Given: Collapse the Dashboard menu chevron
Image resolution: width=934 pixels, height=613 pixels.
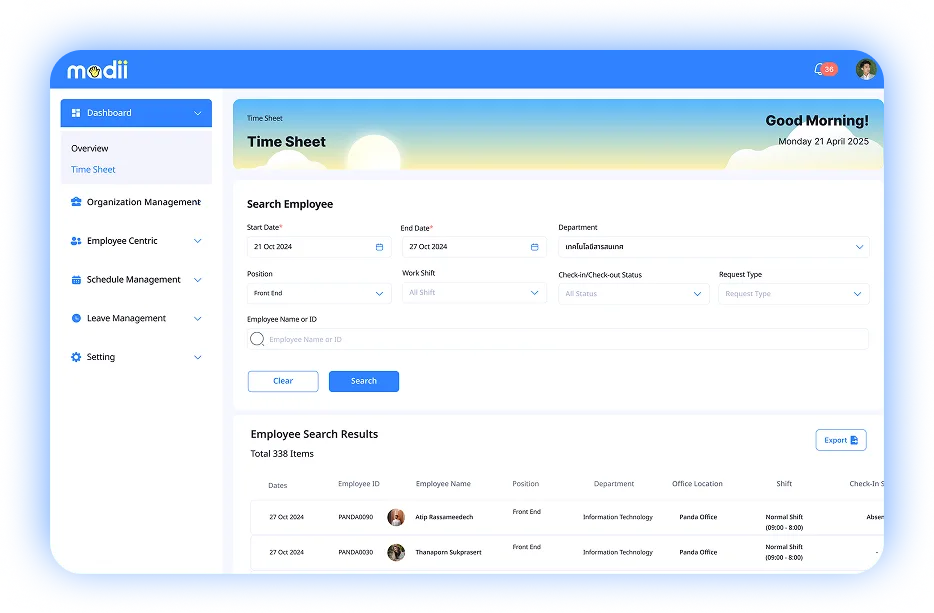Looking at the screenshot, I should point(198,113).
